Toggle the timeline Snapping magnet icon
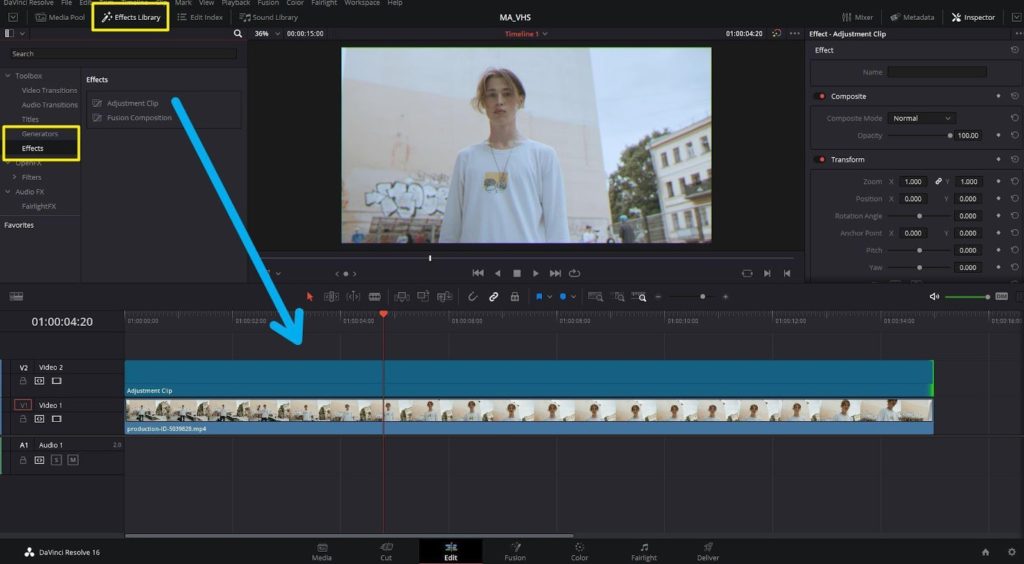The image size is (1024, 564). pyautogui.click(x=472, y=296)
